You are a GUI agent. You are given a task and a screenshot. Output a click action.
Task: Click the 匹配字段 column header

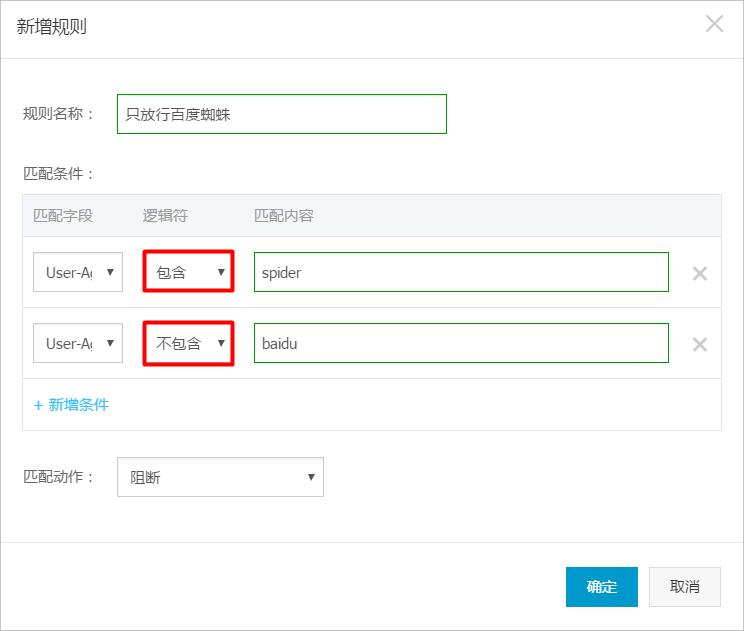(x=63, y=215)
